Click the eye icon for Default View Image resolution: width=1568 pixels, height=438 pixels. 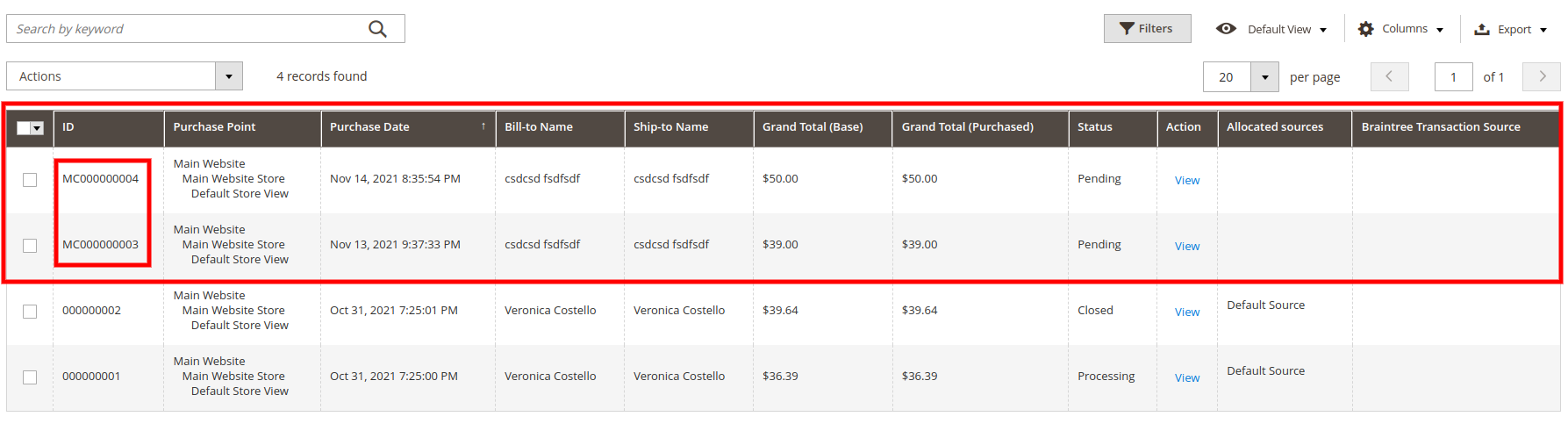coord(1226,29)
